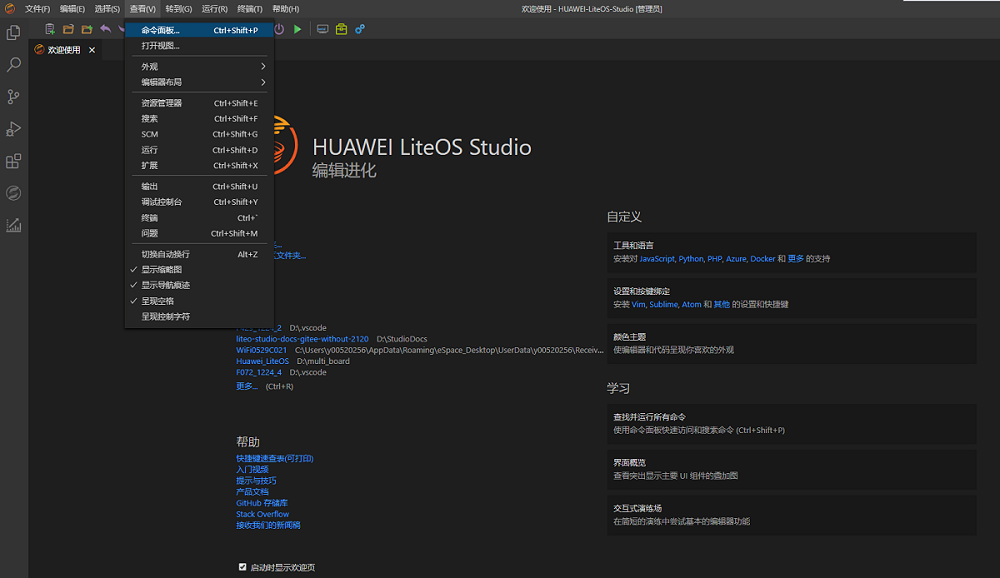Click the 查看(V) menu header
This screenshot has height=578, width=1000.
[x=142, y=9]
